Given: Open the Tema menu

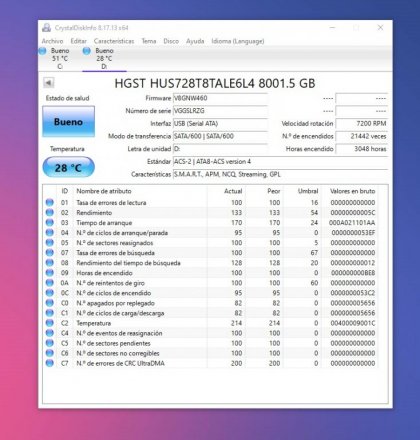Looking at the screenshot, I should point(149,41).
